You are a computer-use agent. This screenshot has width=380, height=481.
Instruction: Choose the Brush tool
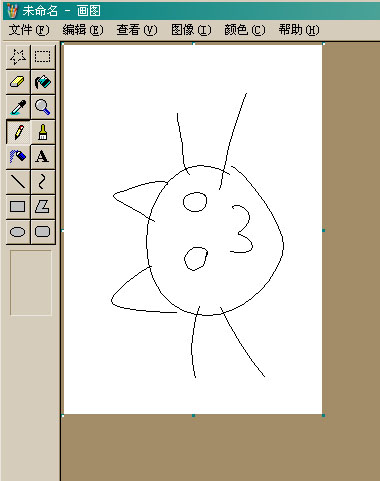[x=43, y=132]
